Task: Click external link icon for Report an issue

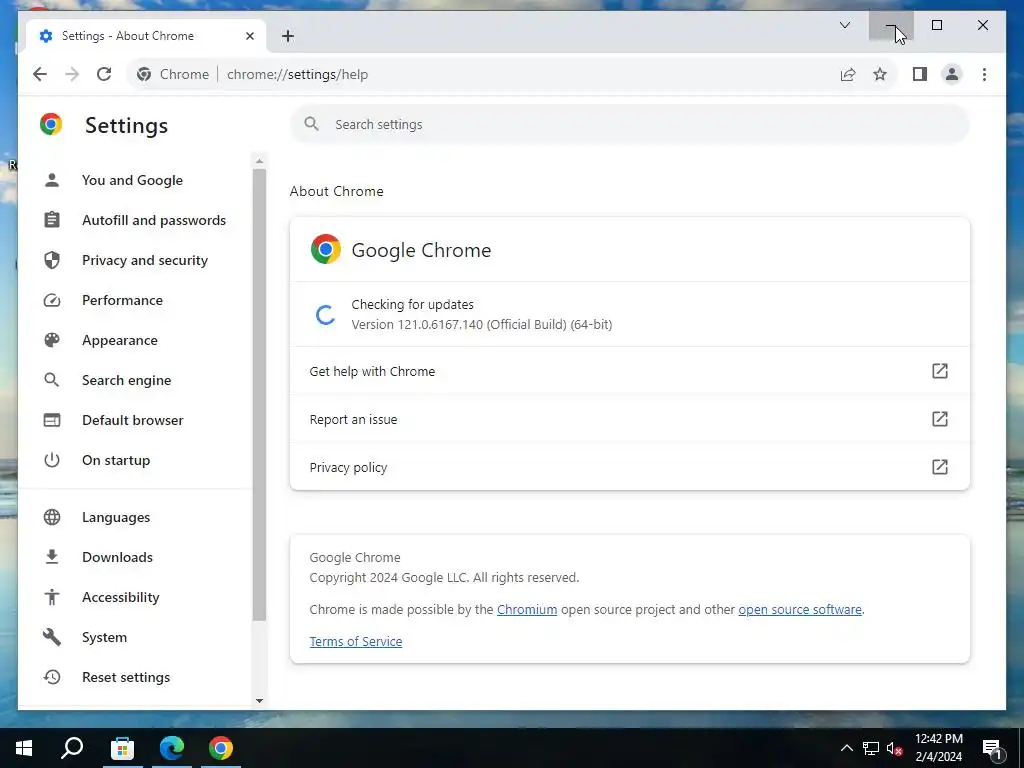Action: coord(939,419)
